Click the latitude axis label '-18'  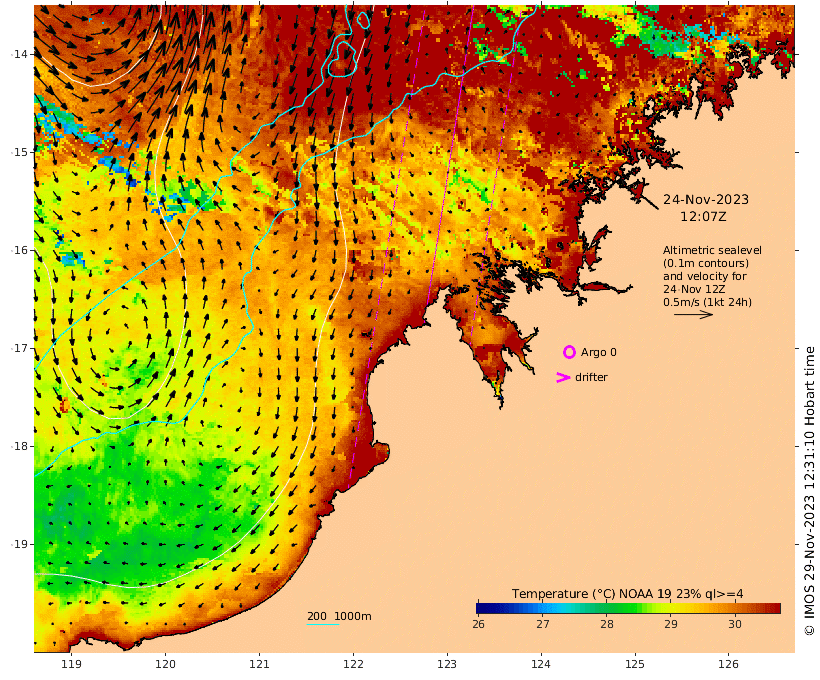click(19, 446)
